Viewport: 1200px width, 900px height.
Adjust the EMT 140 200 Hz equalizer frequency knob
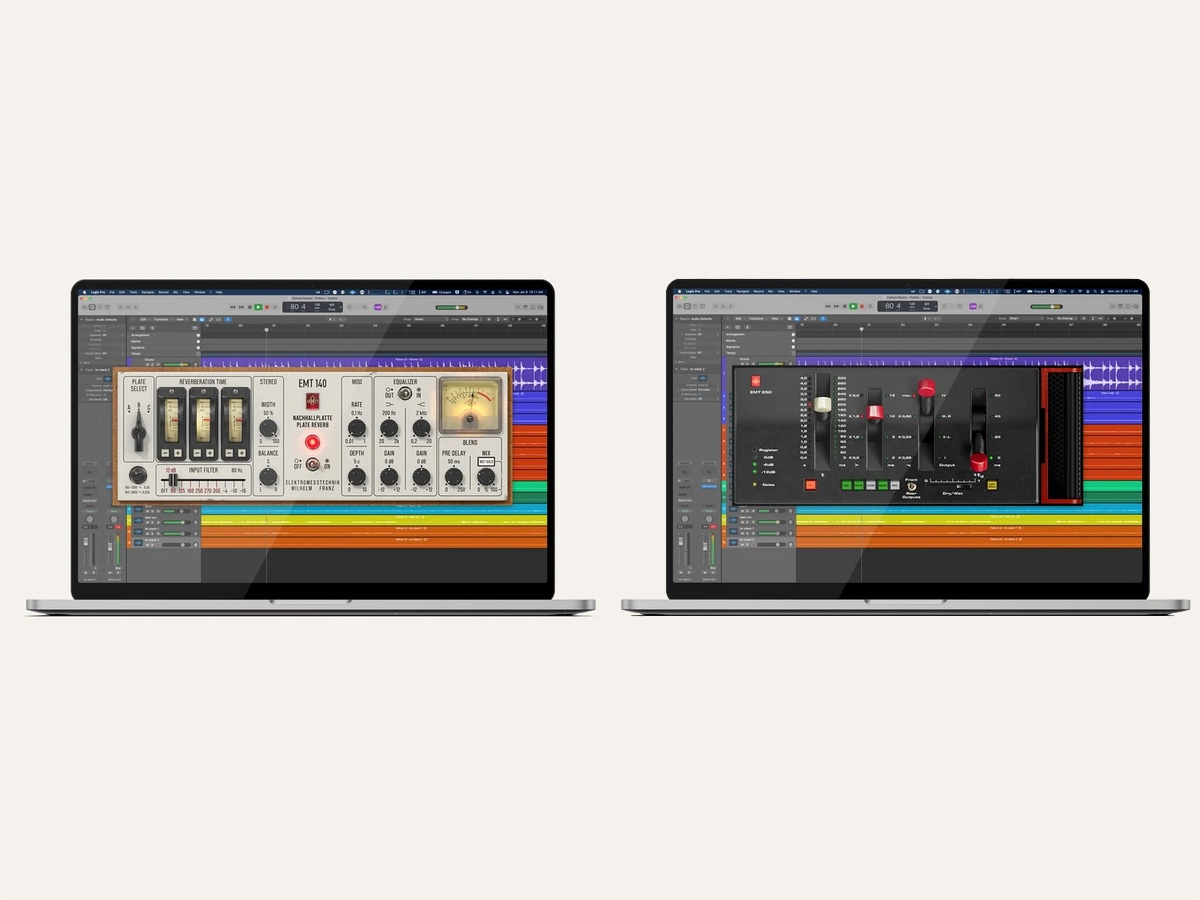pyautogui.click(x=389, y=428)
